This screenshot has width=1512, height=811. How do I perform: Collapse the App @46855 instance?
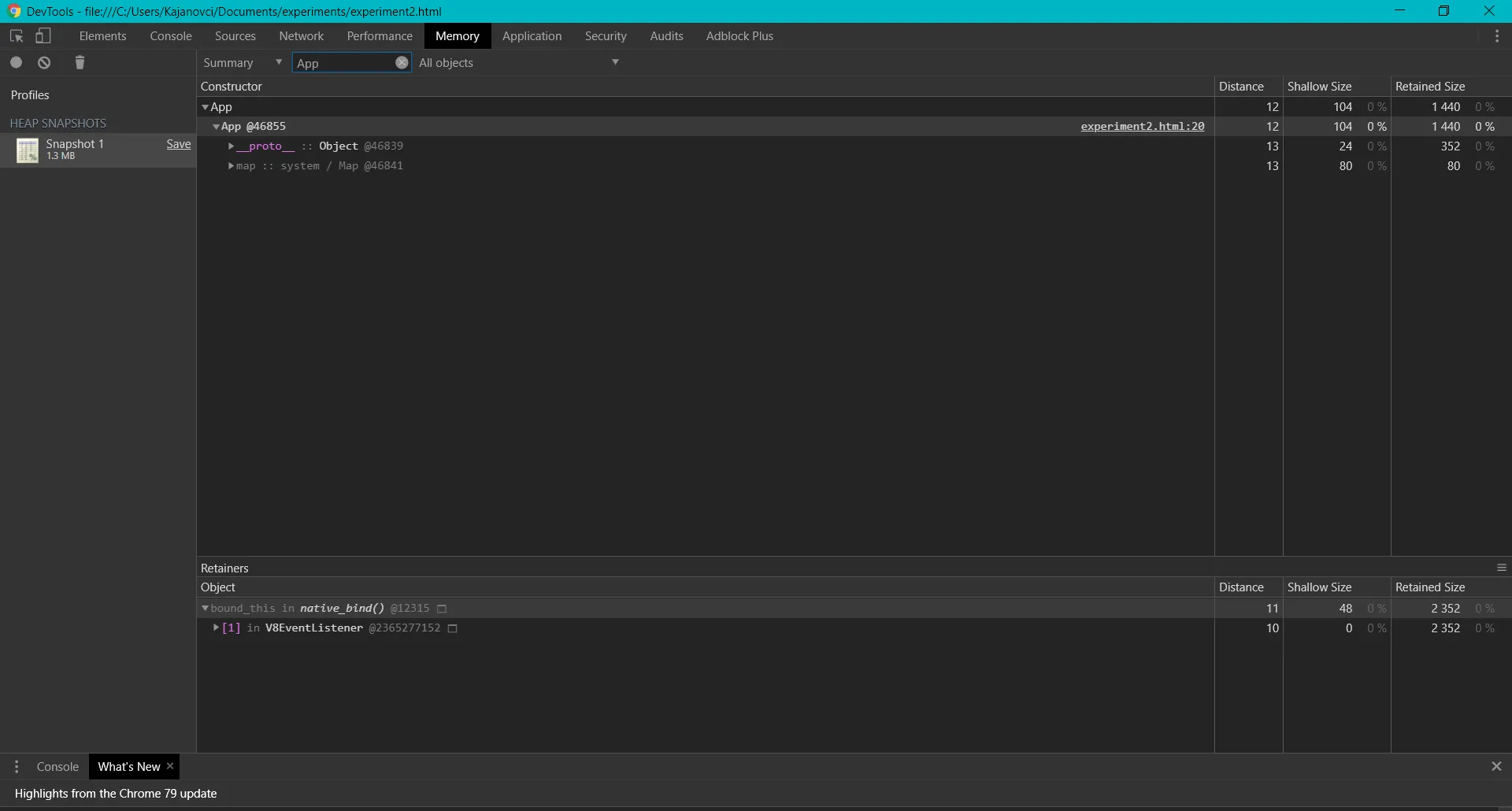tap(216, 127)
